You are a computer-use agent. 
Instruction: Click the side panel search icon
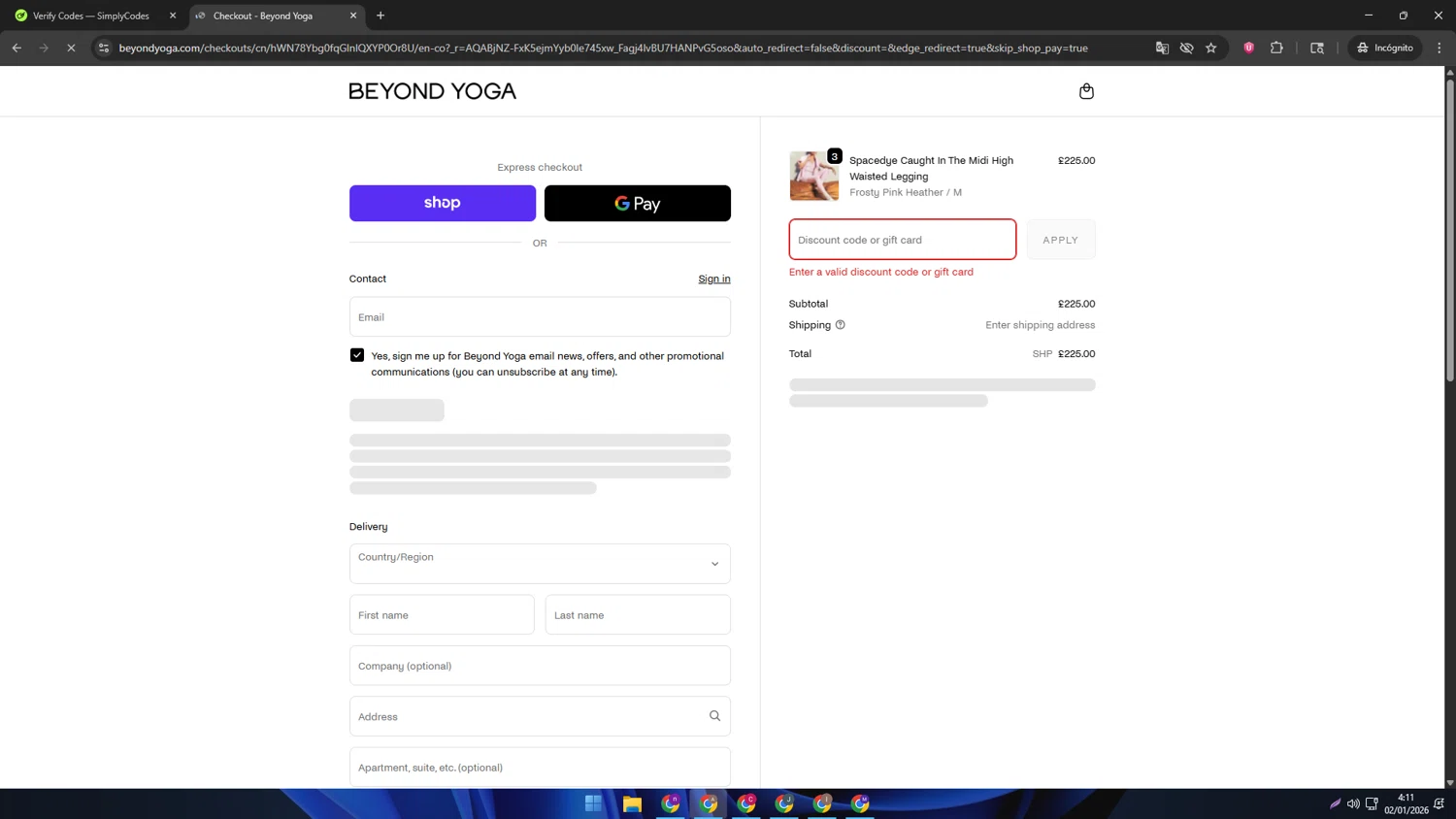(x=1317, y=48)
